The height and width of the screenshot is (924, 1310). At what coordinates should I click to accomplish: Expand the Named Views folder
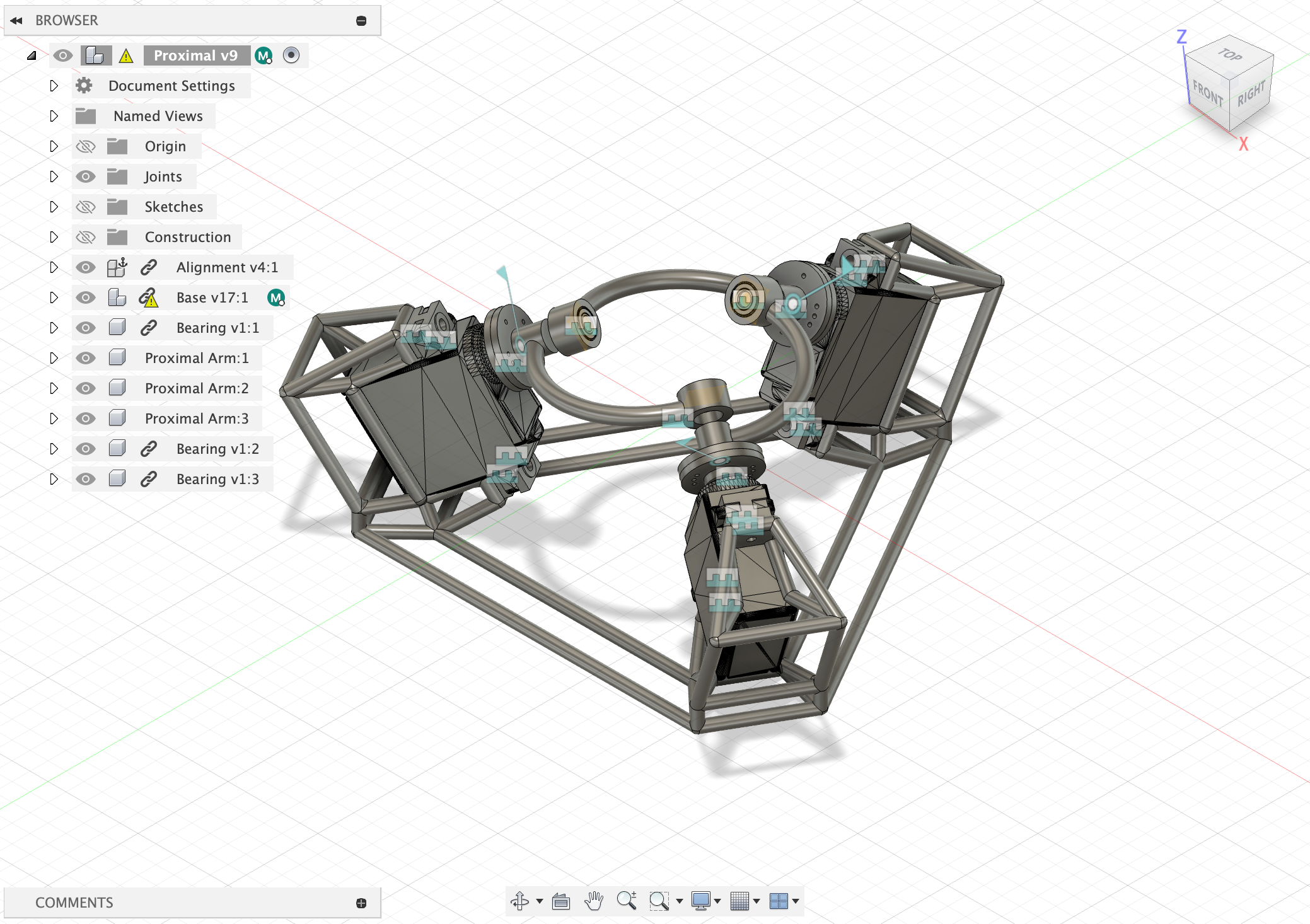tap(54, 116)
